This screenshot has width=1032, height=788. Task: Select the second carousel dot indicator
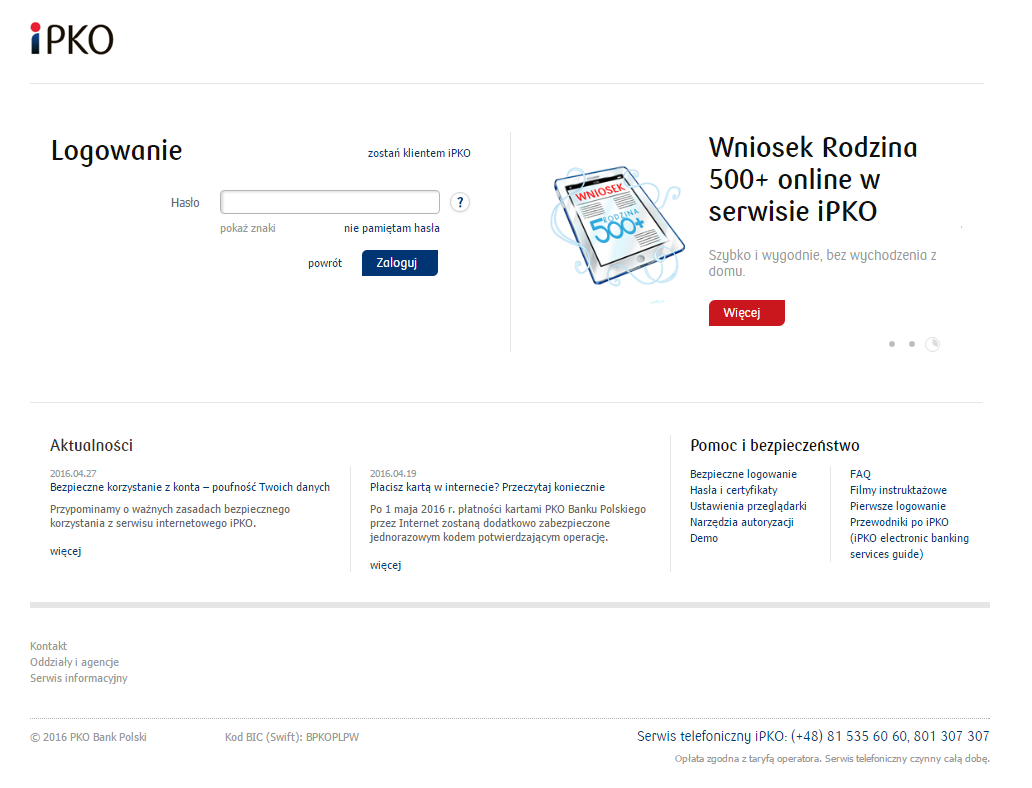coord(912,344)
